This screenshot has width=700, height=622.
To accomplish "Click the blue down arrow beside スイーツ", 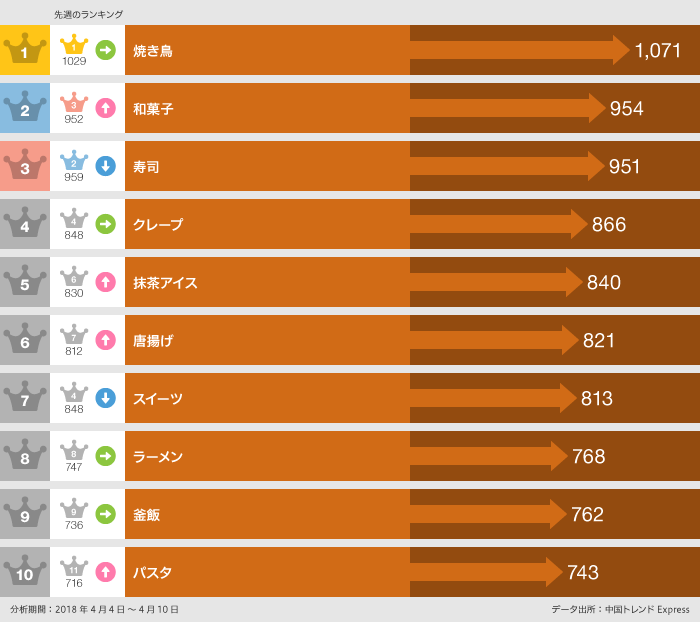I will tap(105, 398).
